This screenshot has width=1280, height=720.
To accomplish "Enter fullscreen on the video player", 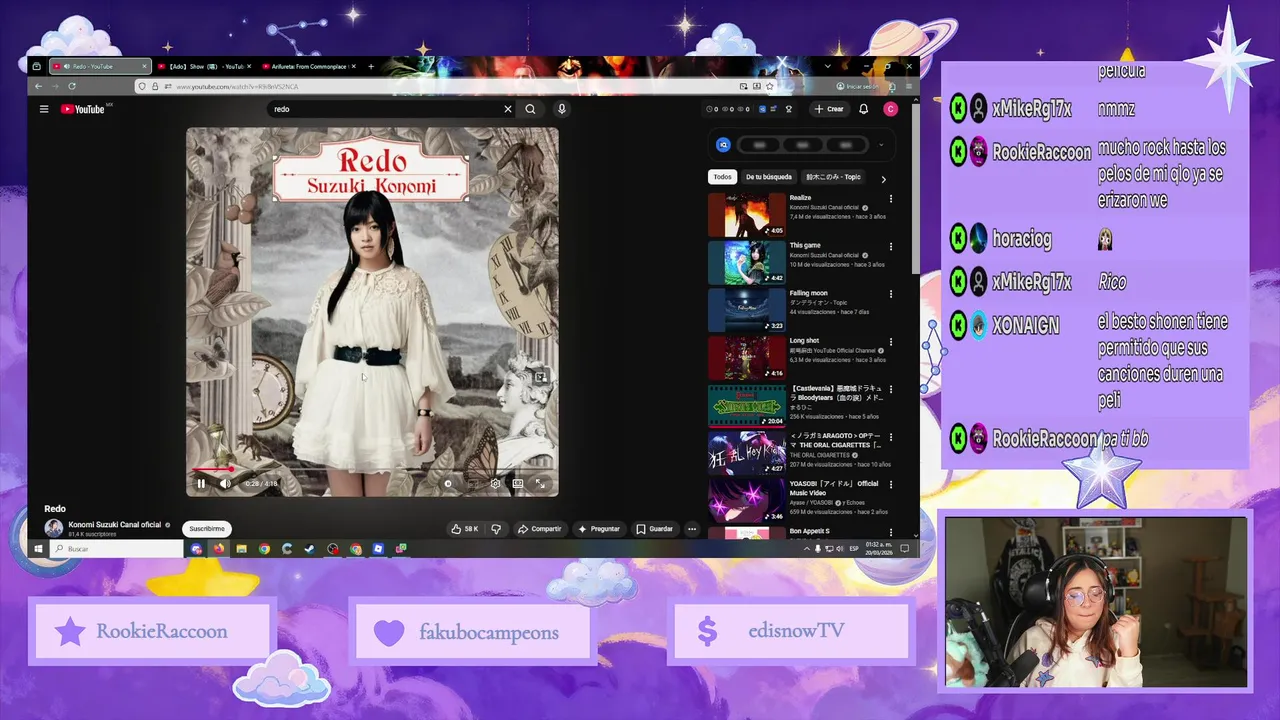I will 540,484.
